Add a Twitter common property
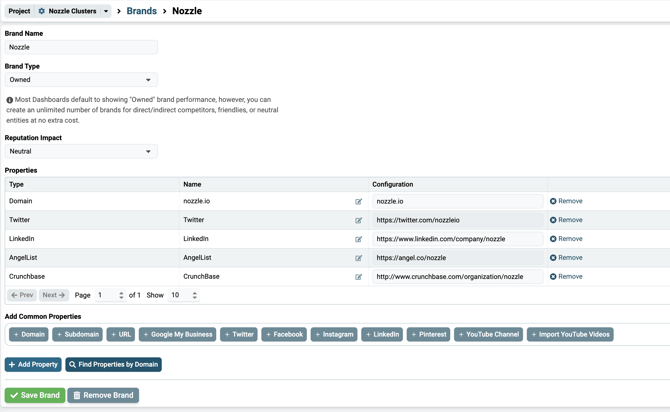Viewport: 670px width, 412px height. (x=239, y=334)
